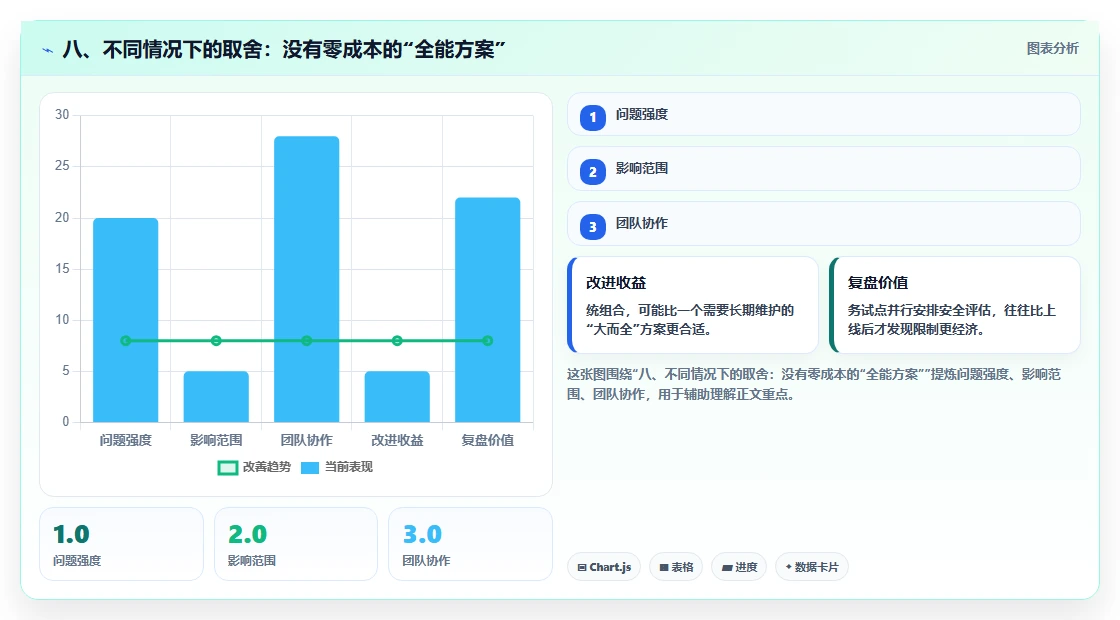Click the trend line point on 复盘价值 bar
1120x620 pixels.
point(488,341)
